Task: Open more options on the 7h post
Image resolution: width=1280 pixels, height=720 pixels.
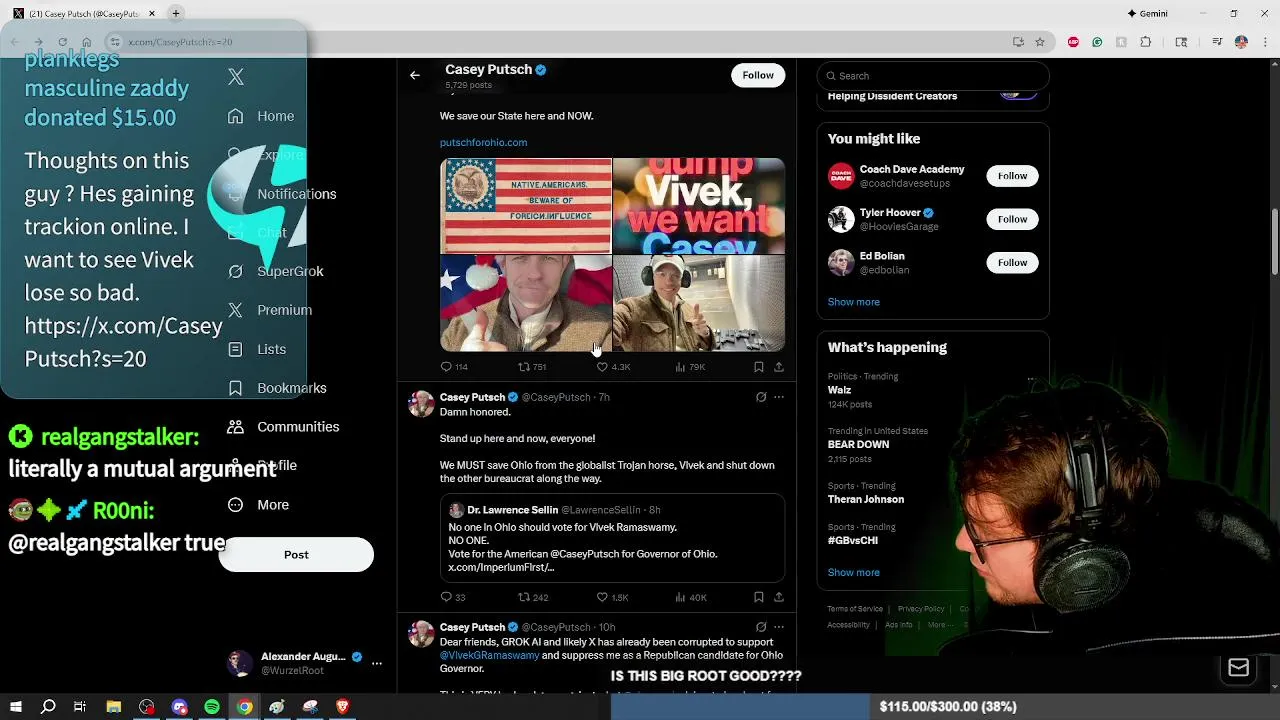Action: [x=779, y=397]
